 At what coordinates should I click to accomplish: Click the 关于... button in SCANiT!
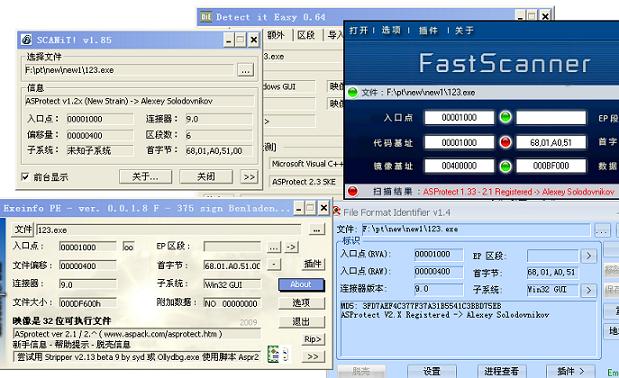[145, 176]
